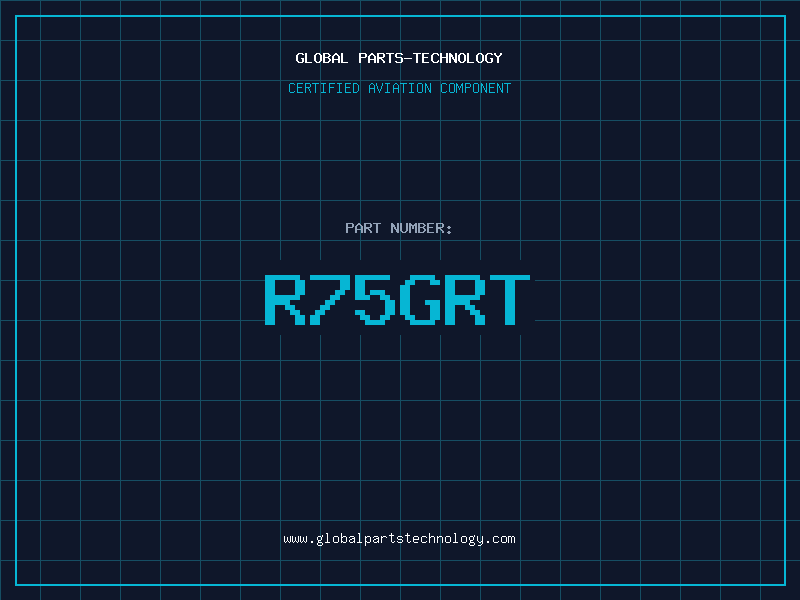Click the GLOBAL PARTS-TECHNOLOGY heading
The width and height of the screenshot is (800, 600).
coord(399,58)
